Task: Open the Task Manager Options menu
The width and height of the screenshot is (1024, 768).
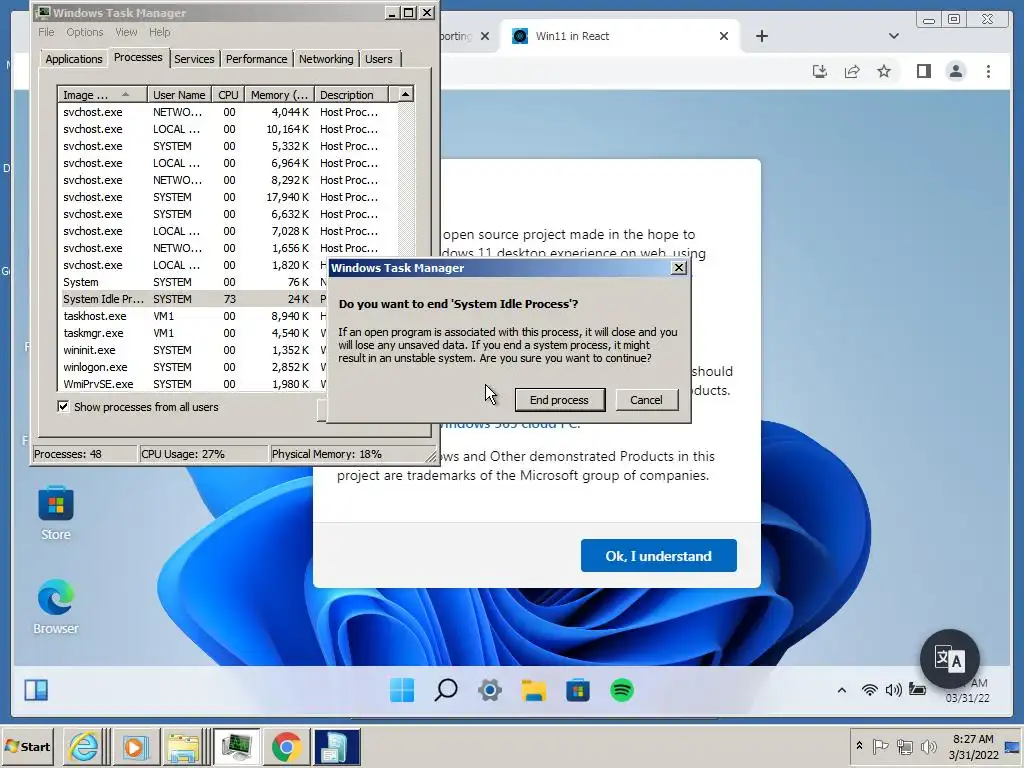Action: coord(85,32)
